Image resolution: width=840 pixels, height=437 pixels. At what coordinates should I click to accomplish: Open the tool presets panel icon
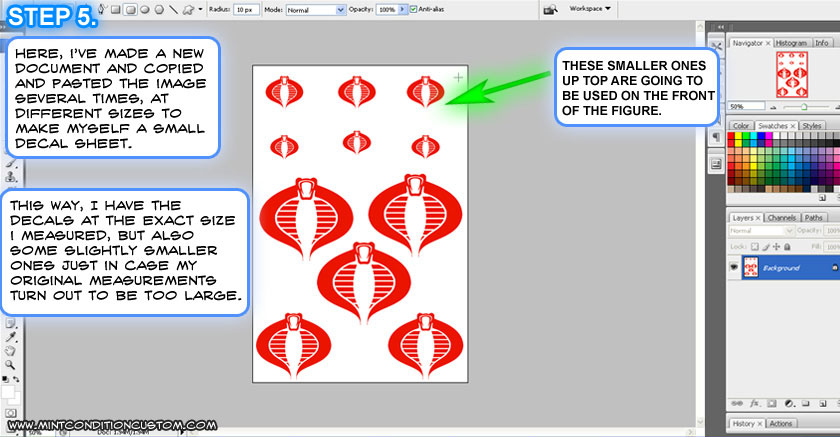click(716, 47)
